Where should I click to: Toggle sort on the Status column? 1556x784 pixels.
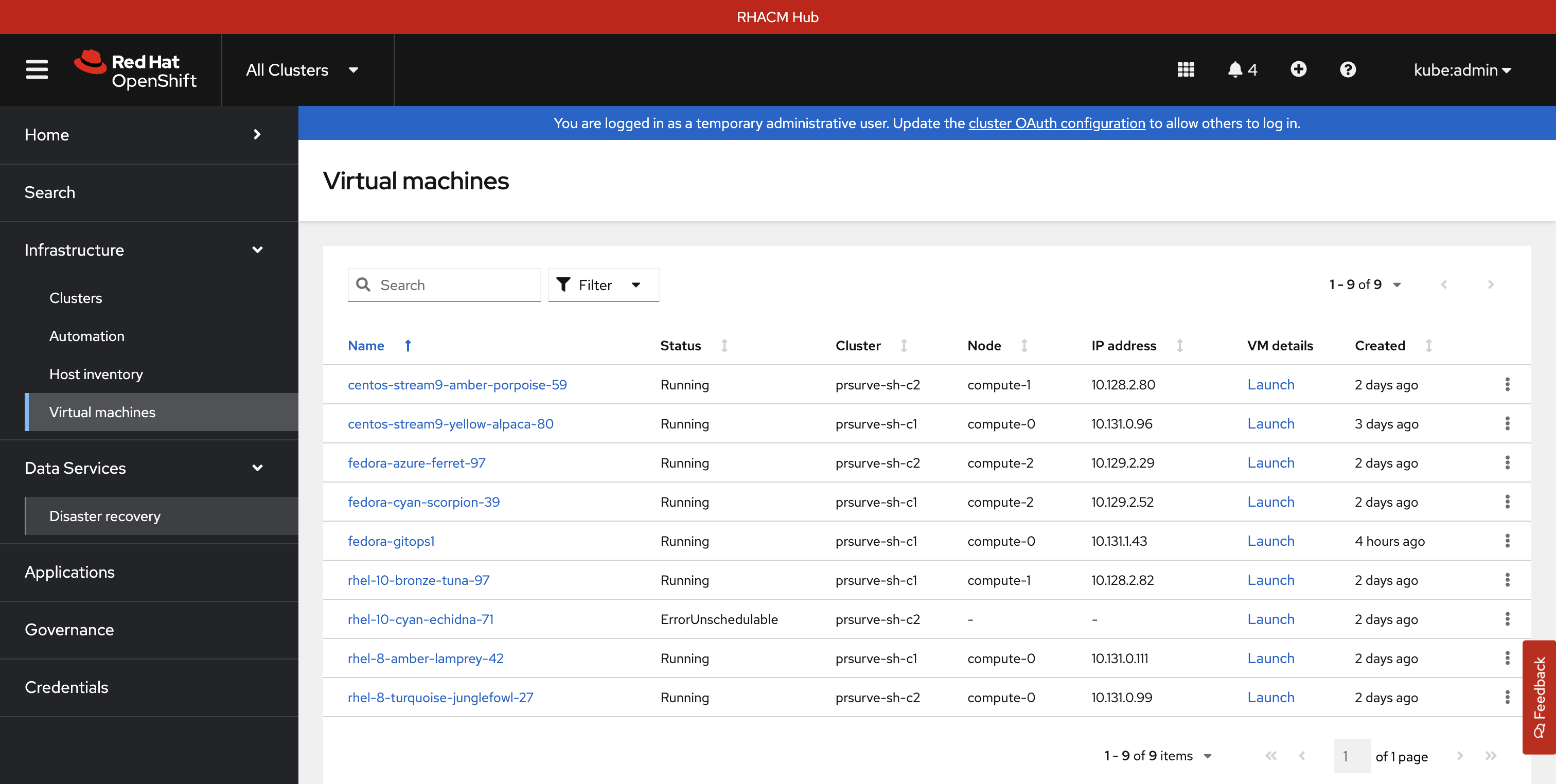(724, 346)
